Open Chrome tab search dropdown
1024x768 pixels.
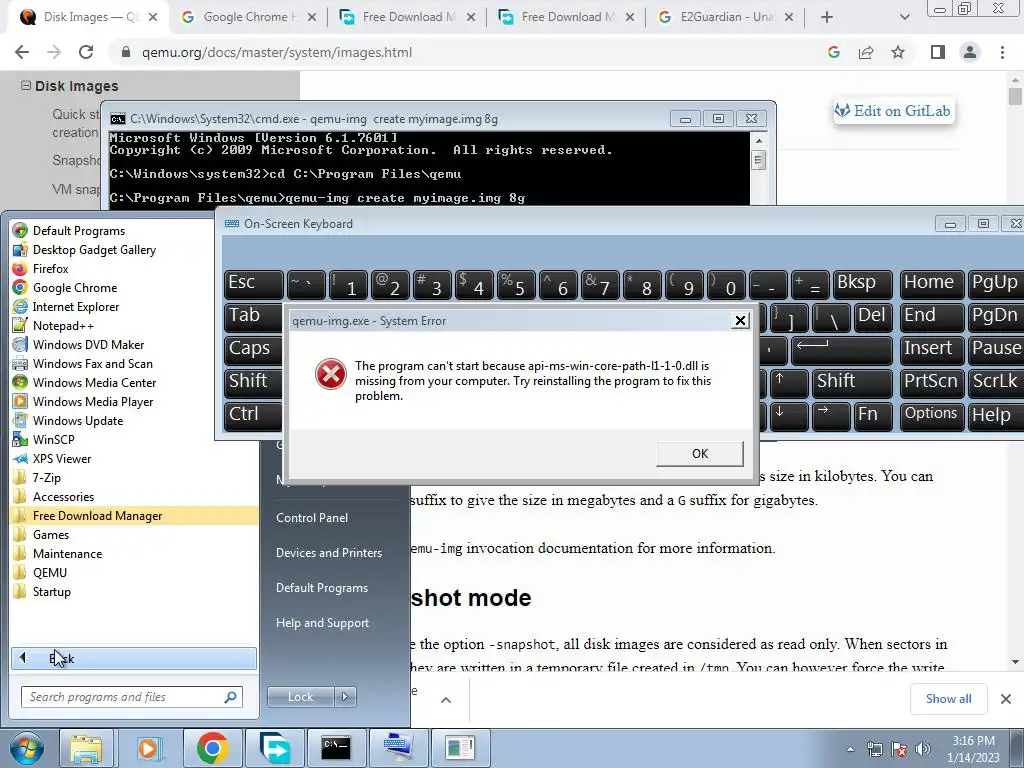(x=904, y=18)
